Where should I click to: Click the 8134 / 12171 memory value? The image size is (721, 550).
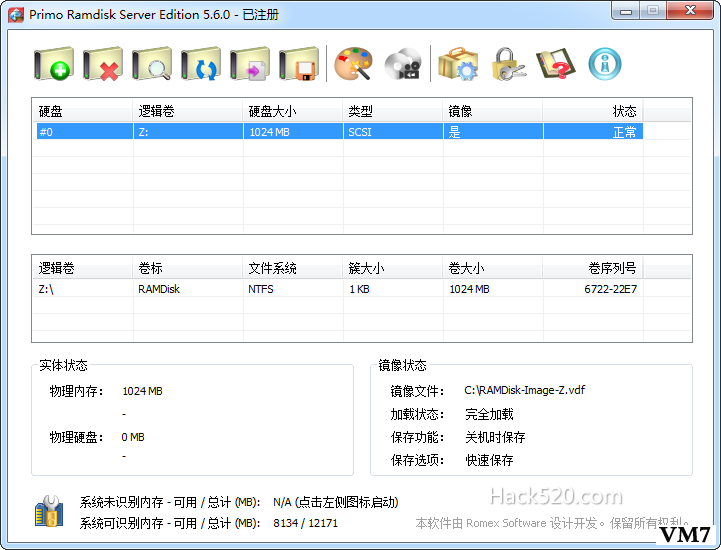click(x=305, y=523)
